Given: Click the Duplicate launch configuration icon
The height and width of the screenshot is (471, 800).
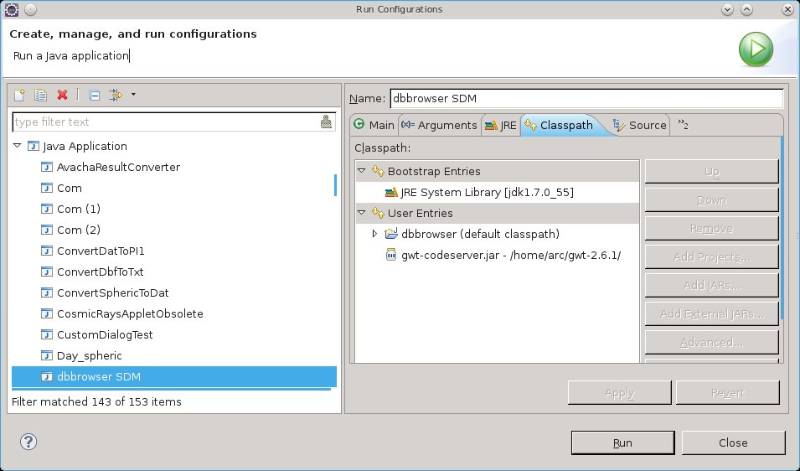Looking at the screenshot, I should click(41, 95).
